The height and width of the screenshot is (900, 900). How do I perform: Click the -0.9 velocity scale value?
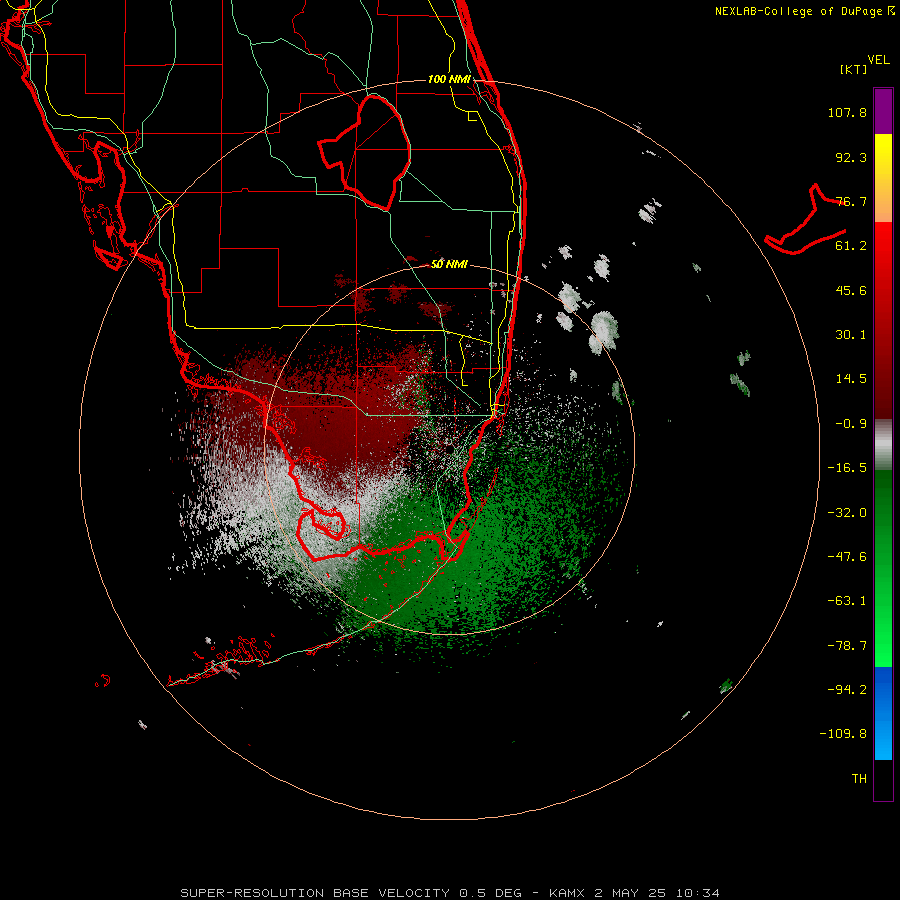(851, 424)
